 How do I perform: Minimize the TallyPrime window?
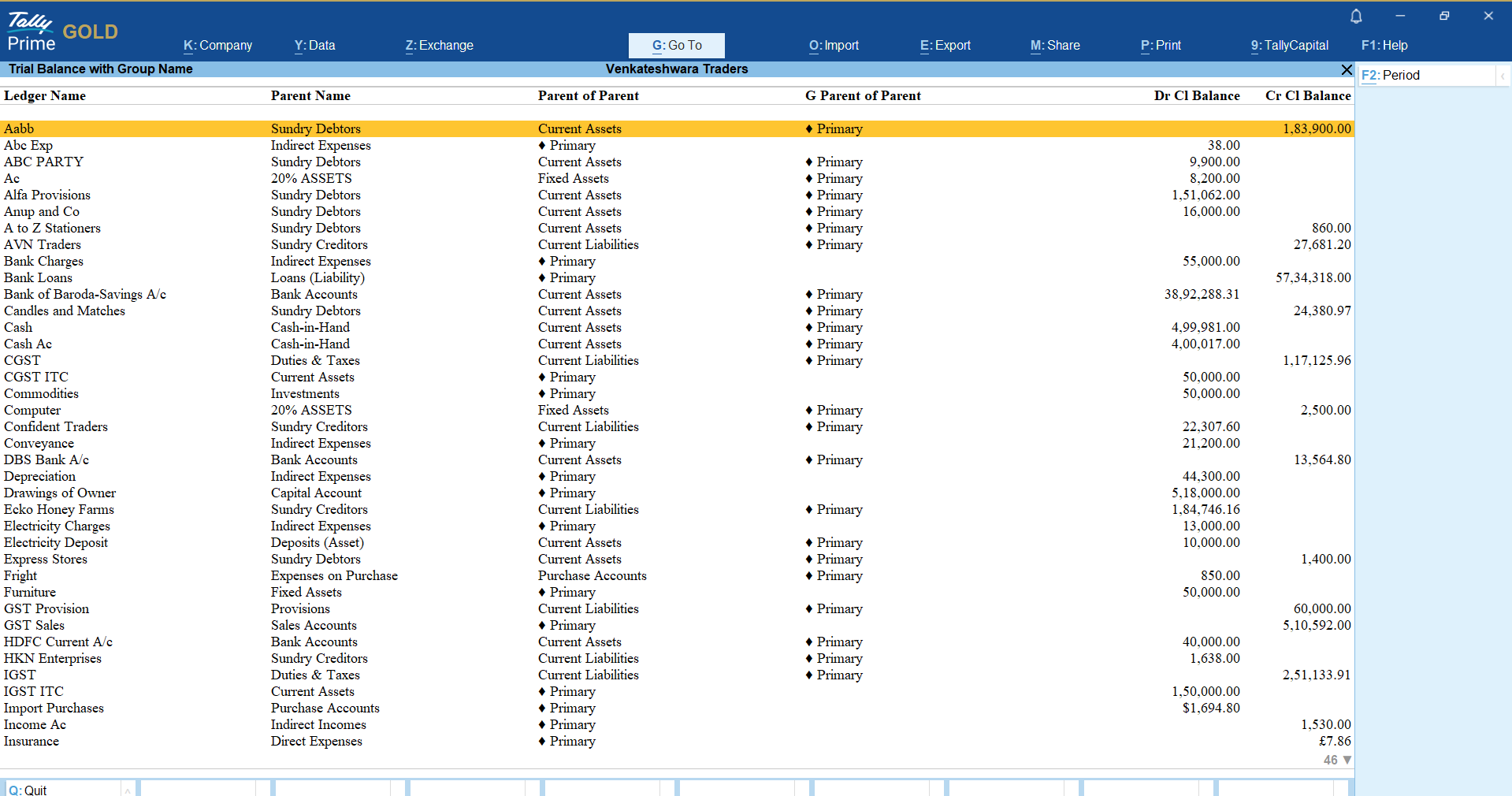tap(1400, 16)
